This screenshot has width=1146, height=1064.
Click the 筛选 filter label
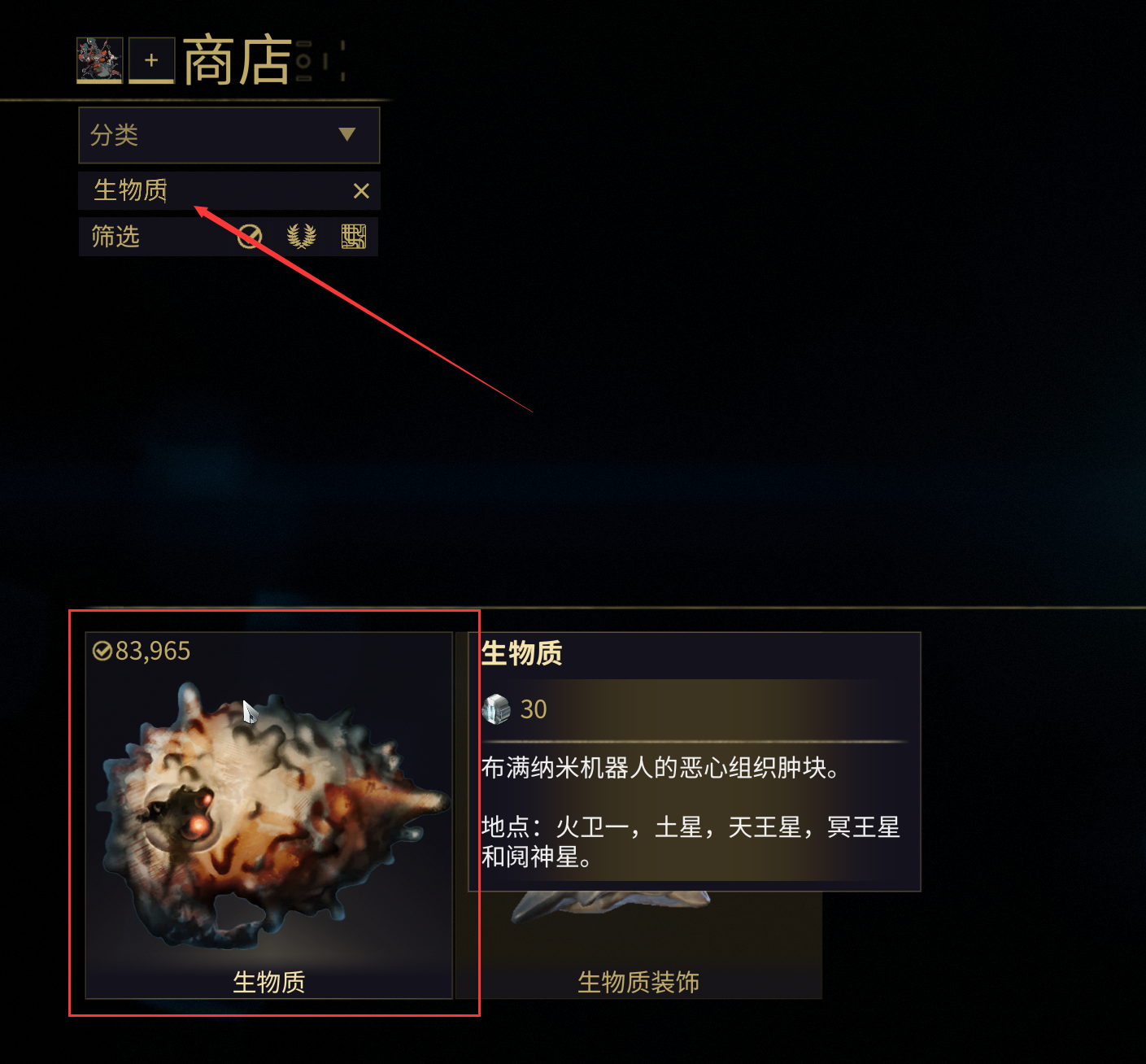point(115,237)
